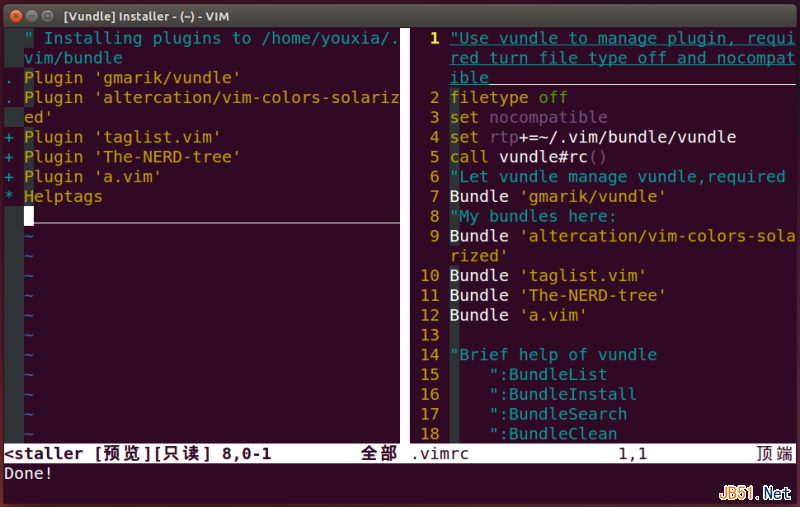Click the white block cursor in installer pane

pos(29,216)
